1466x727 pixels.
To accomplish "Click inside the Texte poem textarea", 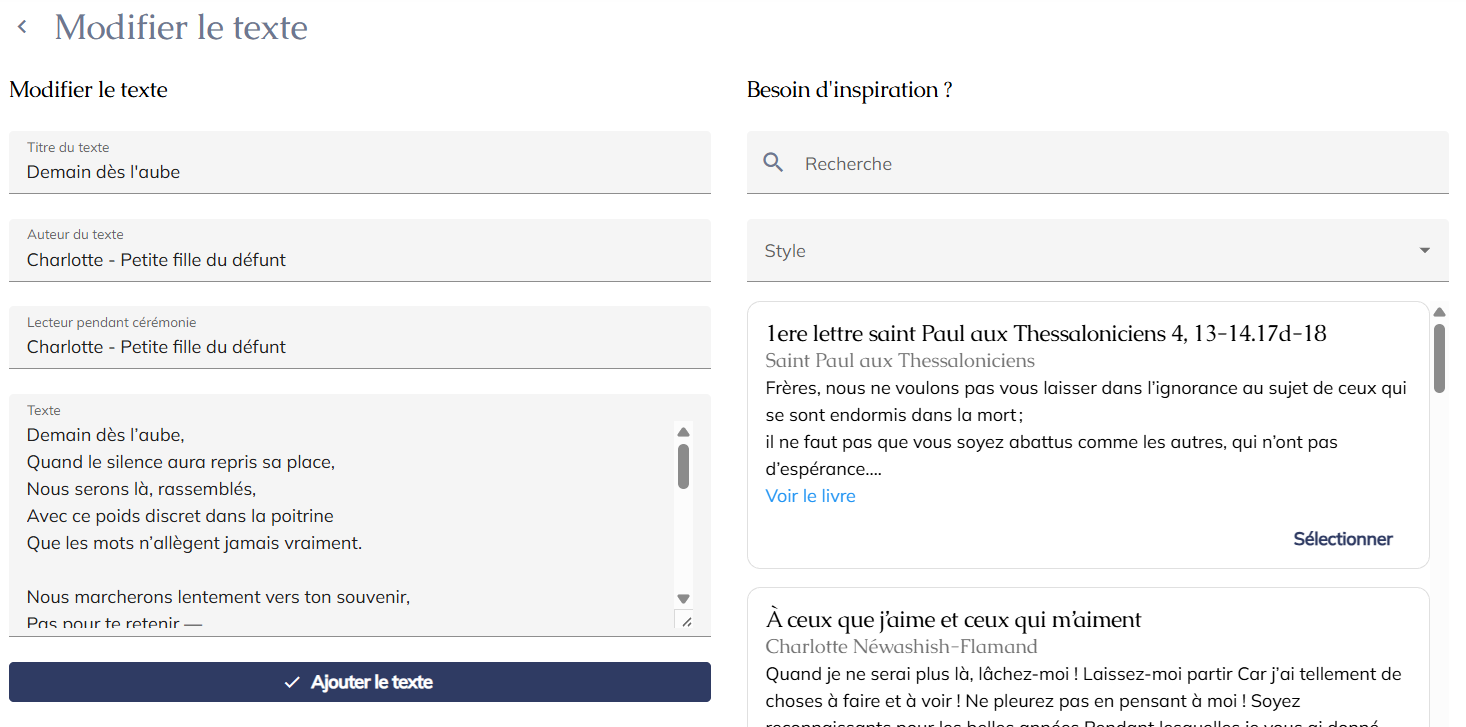I will (x=340, y=516).
